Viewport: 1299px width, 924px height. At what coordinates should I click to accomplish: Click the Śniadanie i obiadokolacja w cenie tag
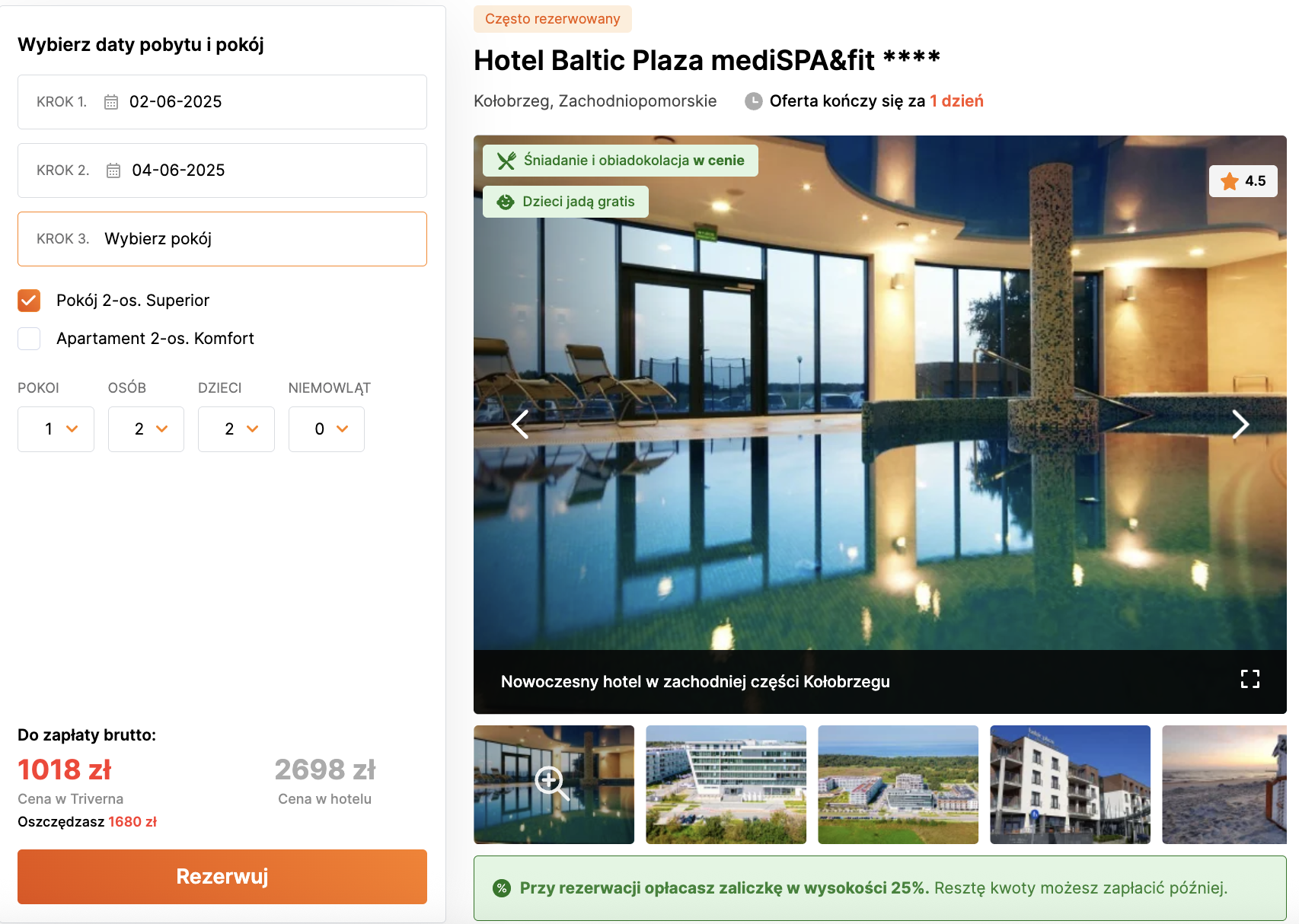pos(621,161)
